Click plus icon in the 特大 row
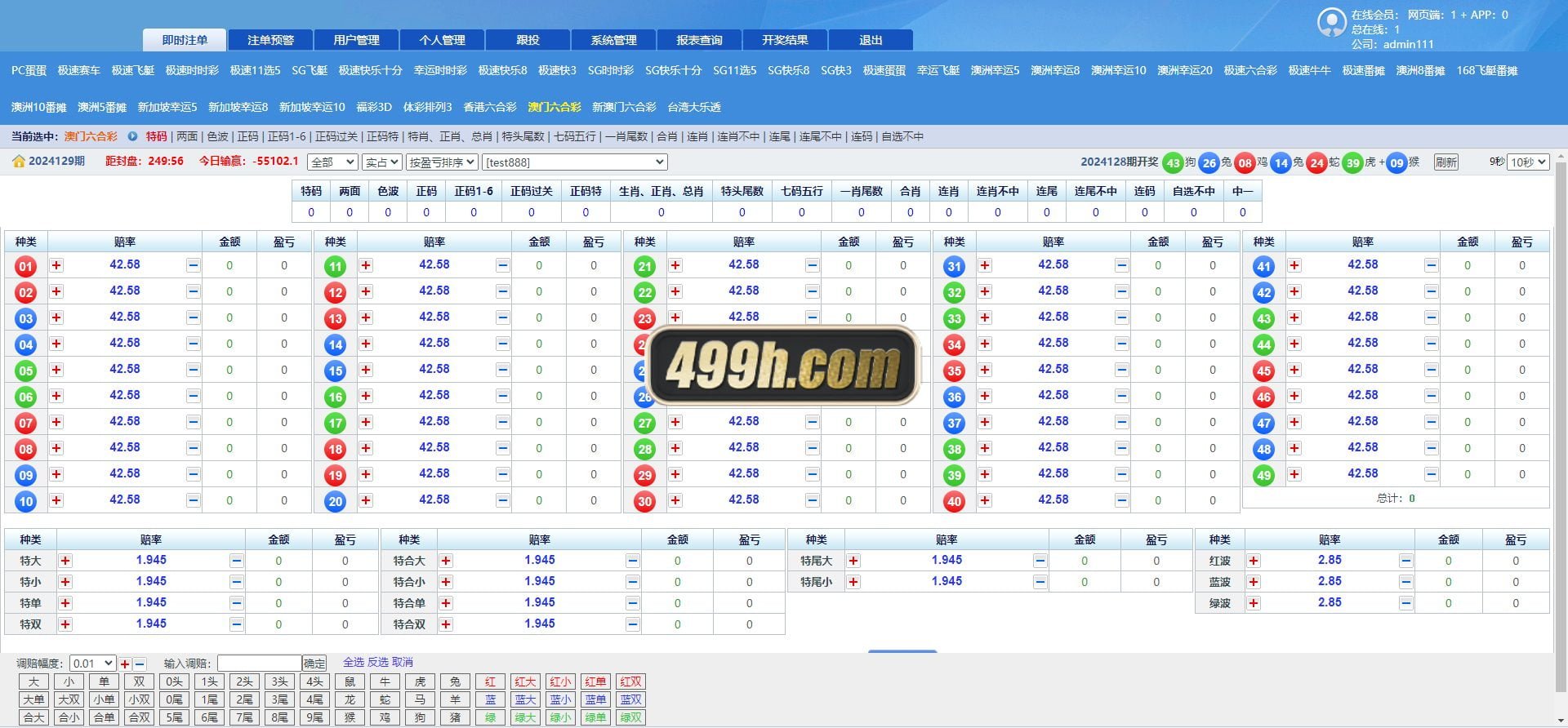This screenshot has width=1568, height=728. pos(65,561)
